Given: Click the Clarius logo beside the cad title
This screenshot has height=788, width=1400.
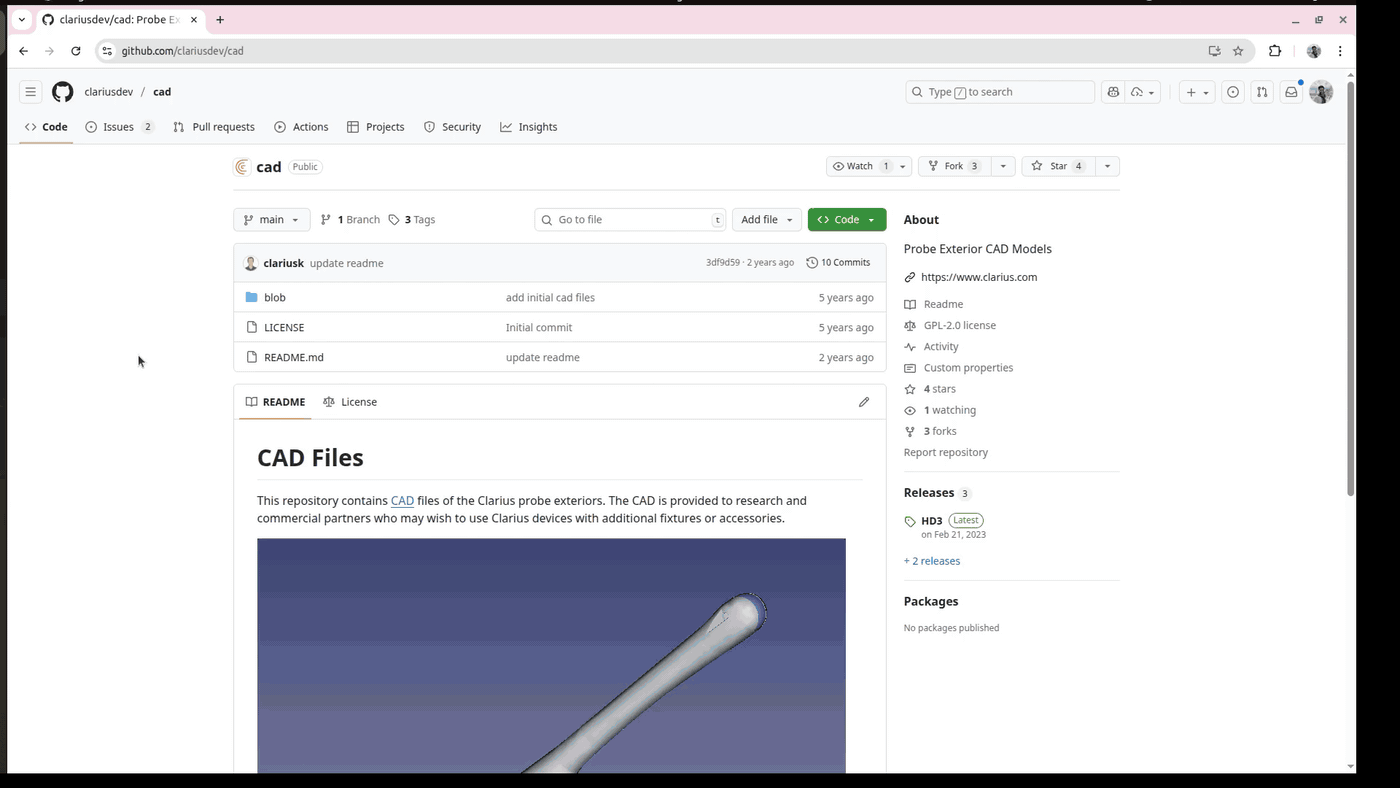Looking at the screenshot, I should (x=242, y=167).
